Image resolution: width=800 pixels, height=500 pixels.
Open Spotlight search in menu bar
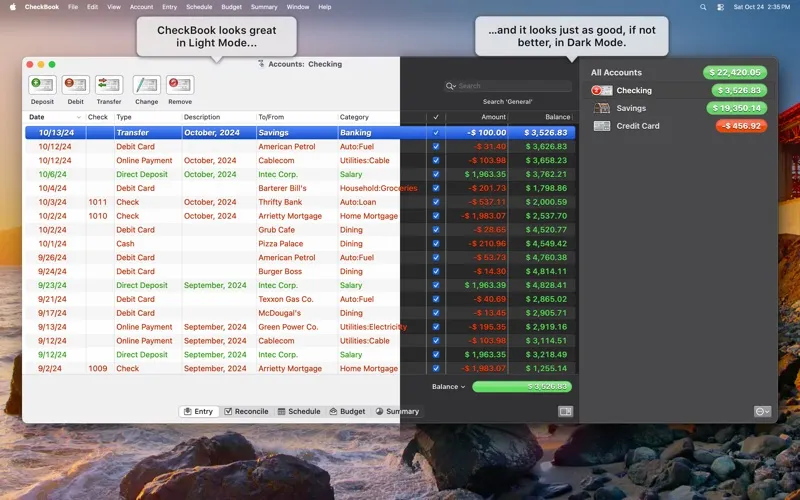click(x=703, y=7)
